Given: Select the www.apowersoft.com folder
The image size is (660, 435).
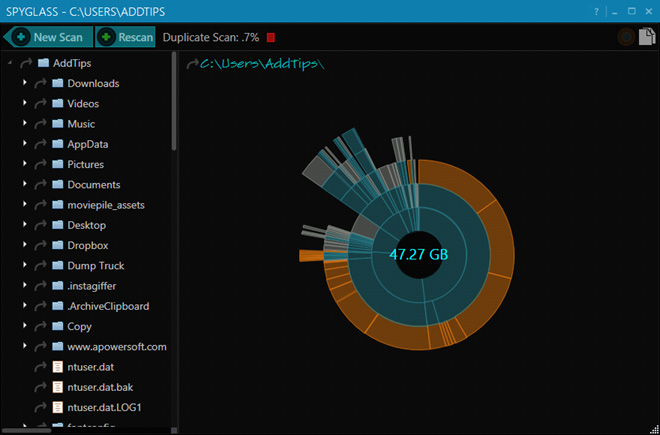Looking at the screenshot, I should tap(117, 347).
